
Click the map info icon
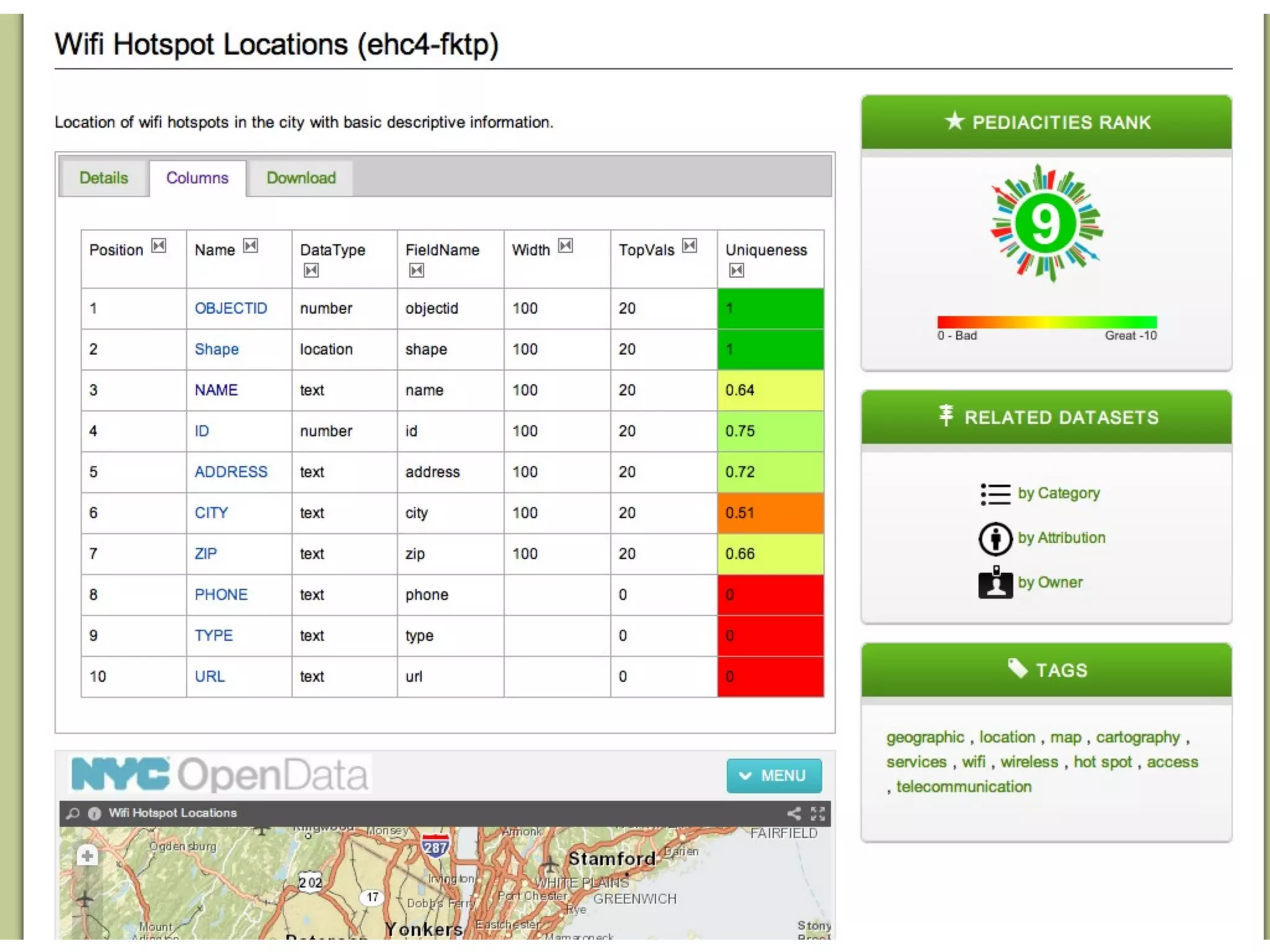[94, 813]
